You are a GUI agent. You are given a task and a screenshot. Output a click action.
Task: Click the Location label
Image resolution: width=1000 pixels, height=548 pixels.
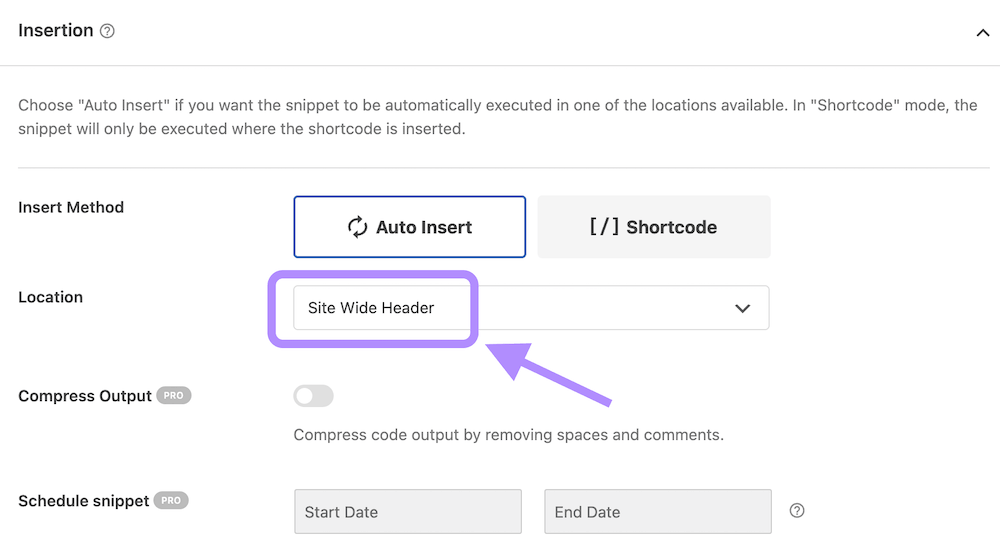click(x=50, y=297)
